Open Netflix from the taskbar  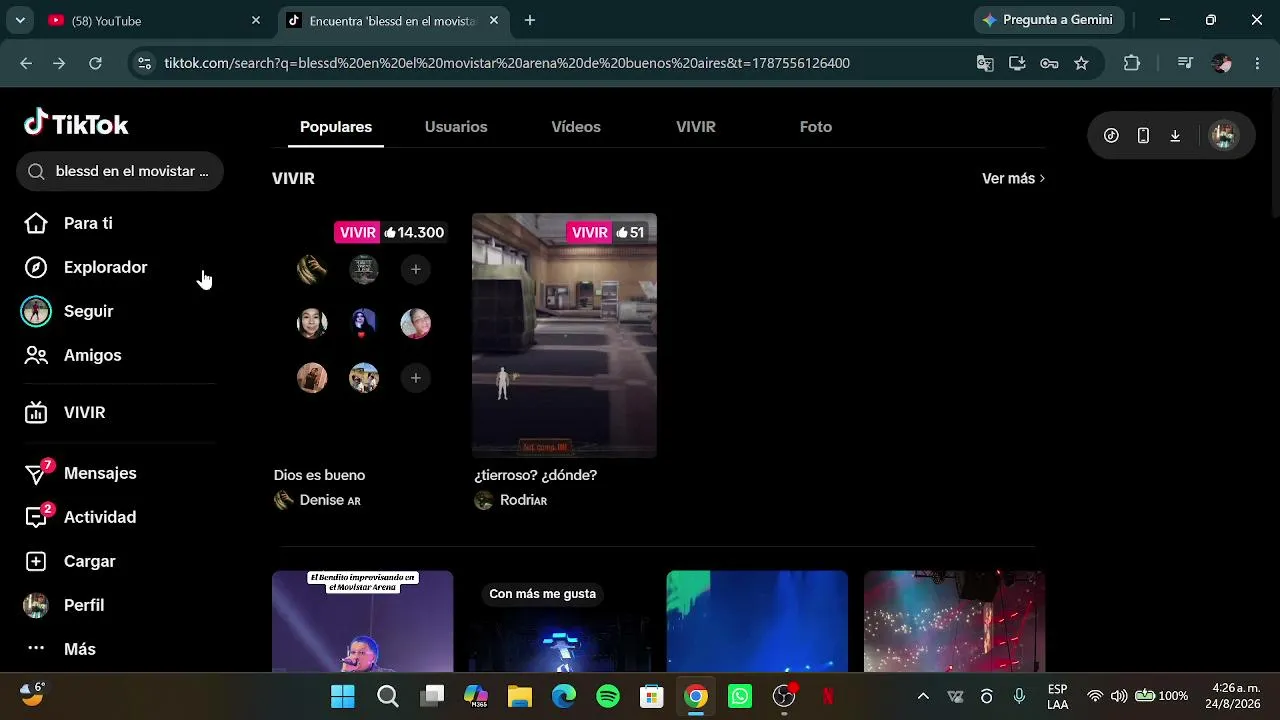[x=828, y=696]
